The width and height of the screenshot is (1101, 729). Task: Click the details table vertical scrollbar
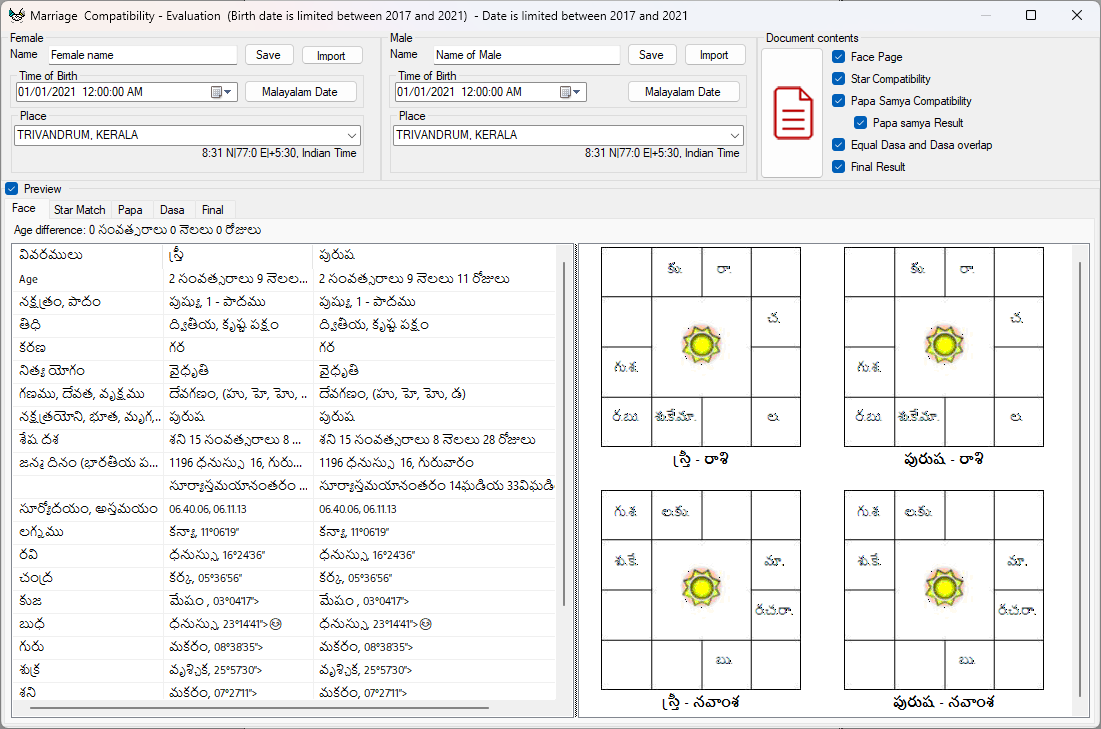tap(564, 433)
